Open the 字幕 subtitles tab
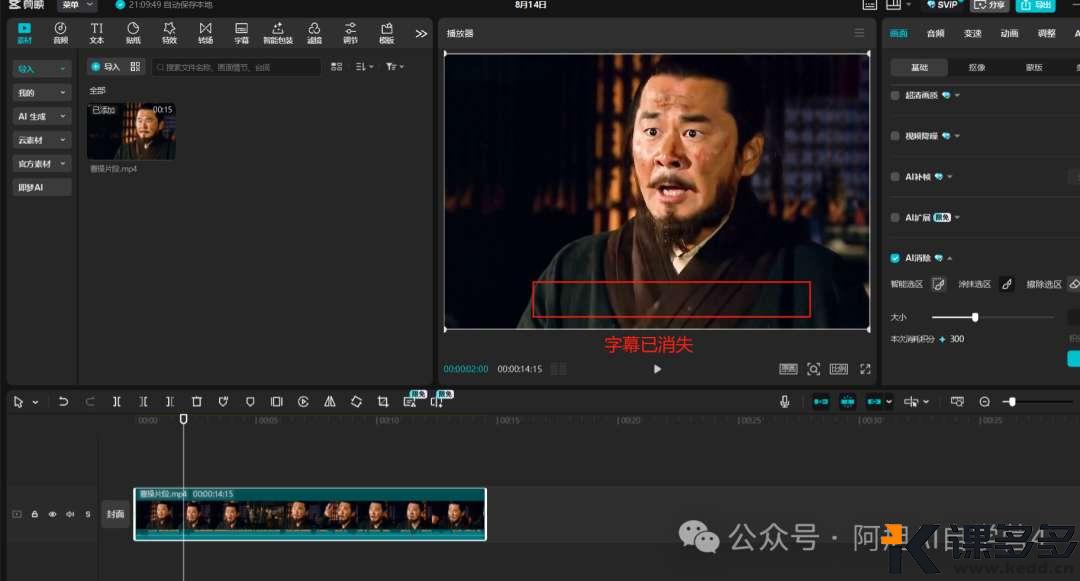 (241, 33)
